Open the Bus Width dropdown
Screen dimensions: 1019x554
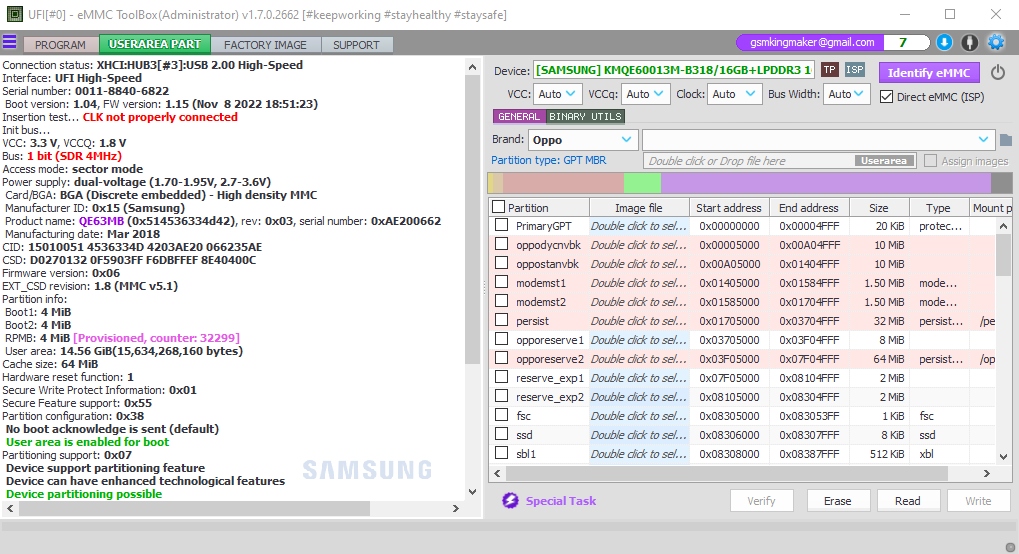(x=847, y=94)
